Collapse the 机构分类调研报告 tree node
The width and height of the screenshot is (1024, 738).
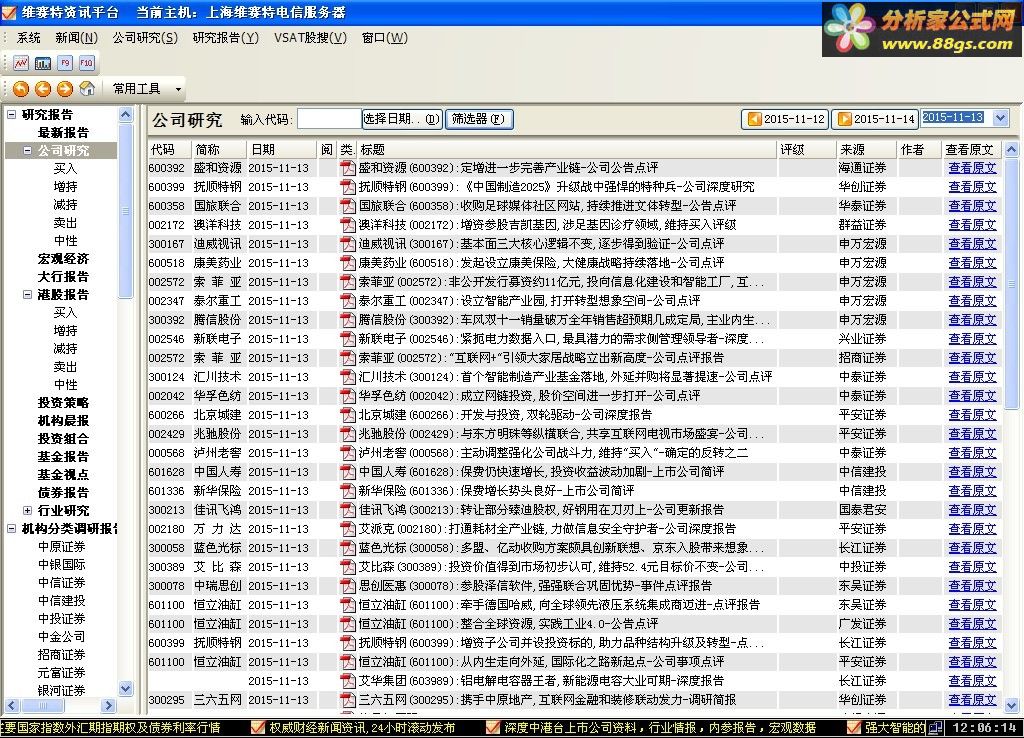click(12, 528)
